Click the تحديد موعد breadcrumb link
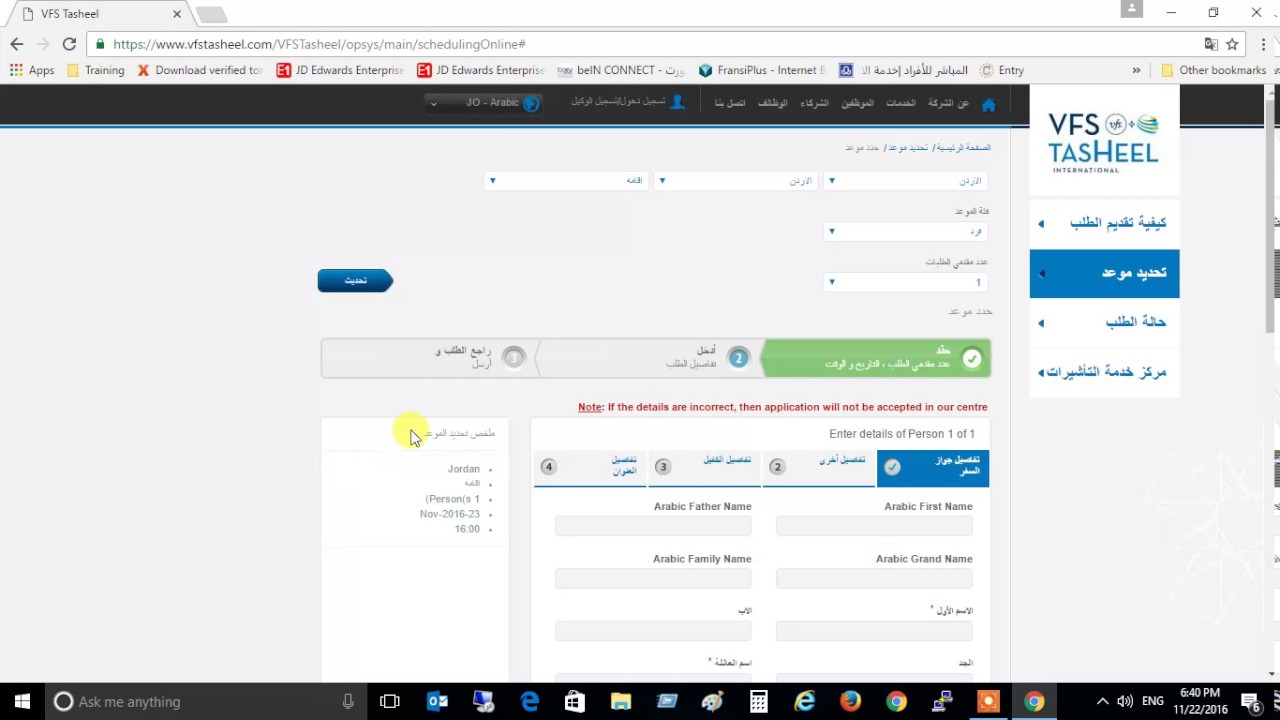Image resolution: width=1280 pixels, height=720 pixels. coord(908,148)
